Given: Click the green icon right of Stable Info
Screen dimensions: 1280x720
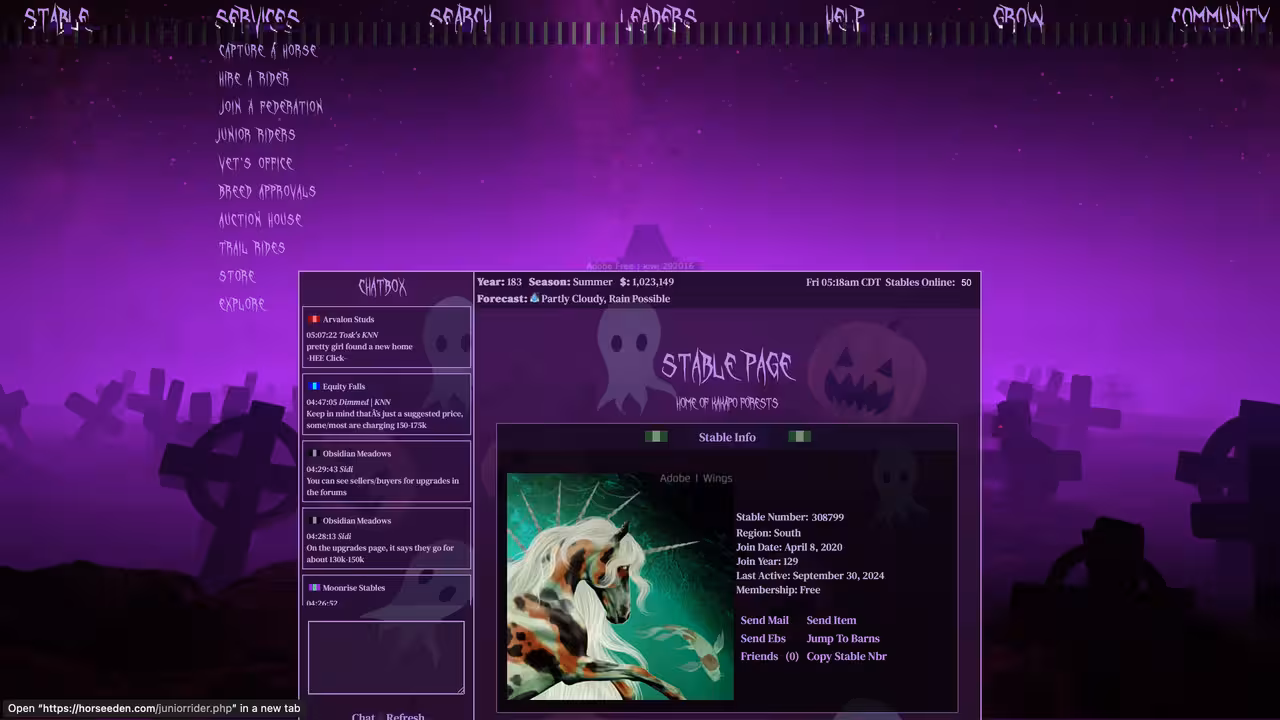Looking at the screenshot, I should (800, 436).
